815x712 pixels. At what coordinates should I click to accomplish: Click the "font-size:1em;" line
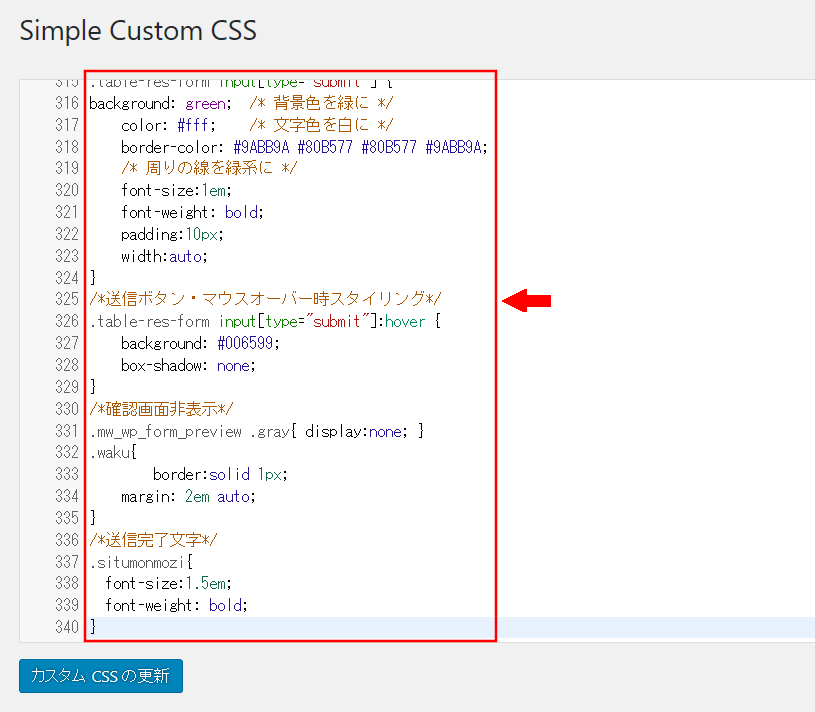[176, 190]
